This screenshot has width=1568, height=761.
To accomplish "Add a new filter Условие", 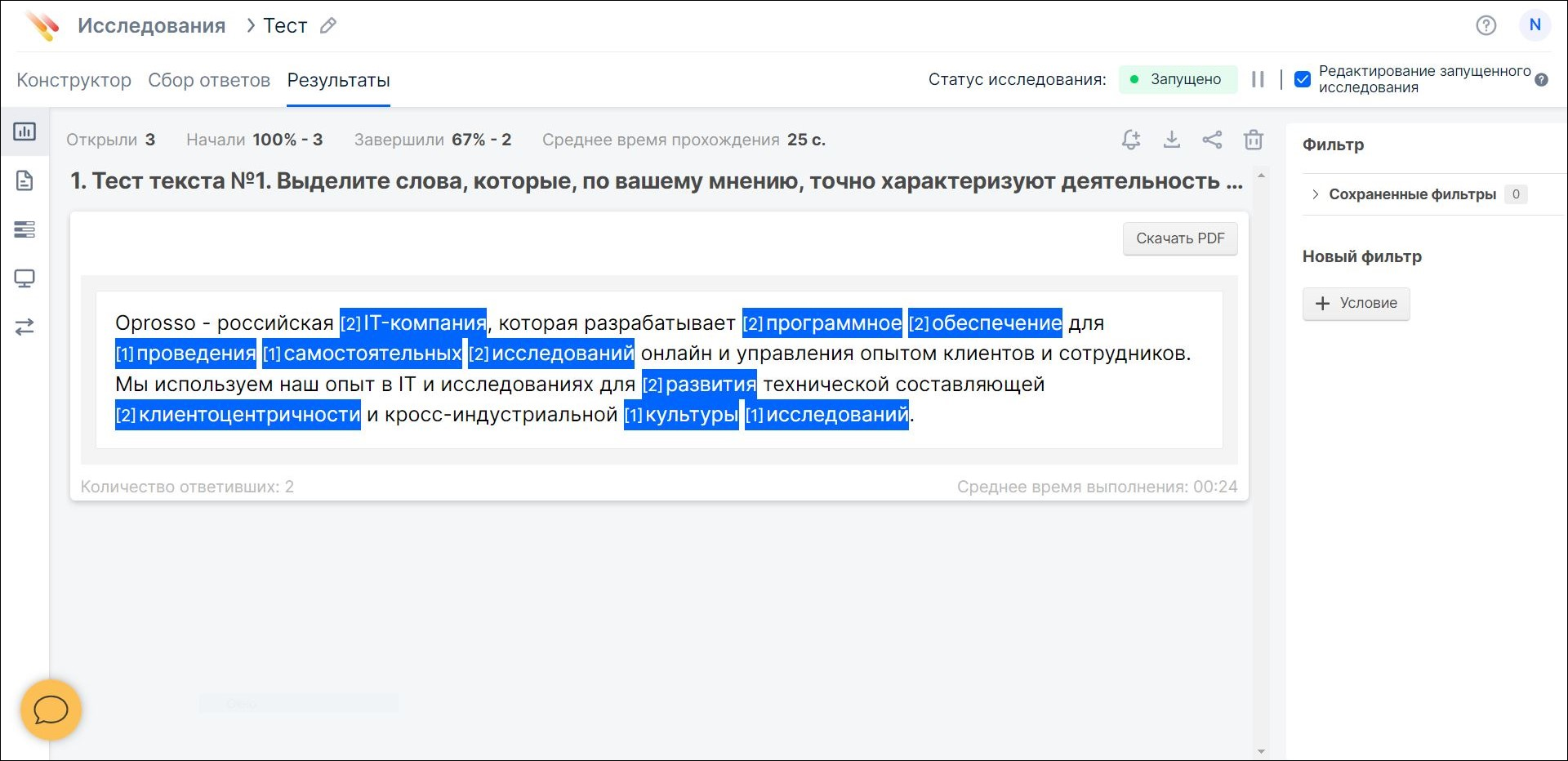I will click(x=1356, y=303).
